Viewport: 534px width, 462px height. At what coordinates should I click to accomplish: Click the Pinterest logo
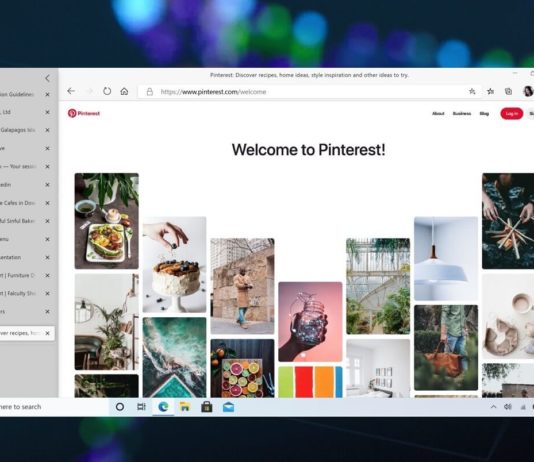(x=84, y=113)
